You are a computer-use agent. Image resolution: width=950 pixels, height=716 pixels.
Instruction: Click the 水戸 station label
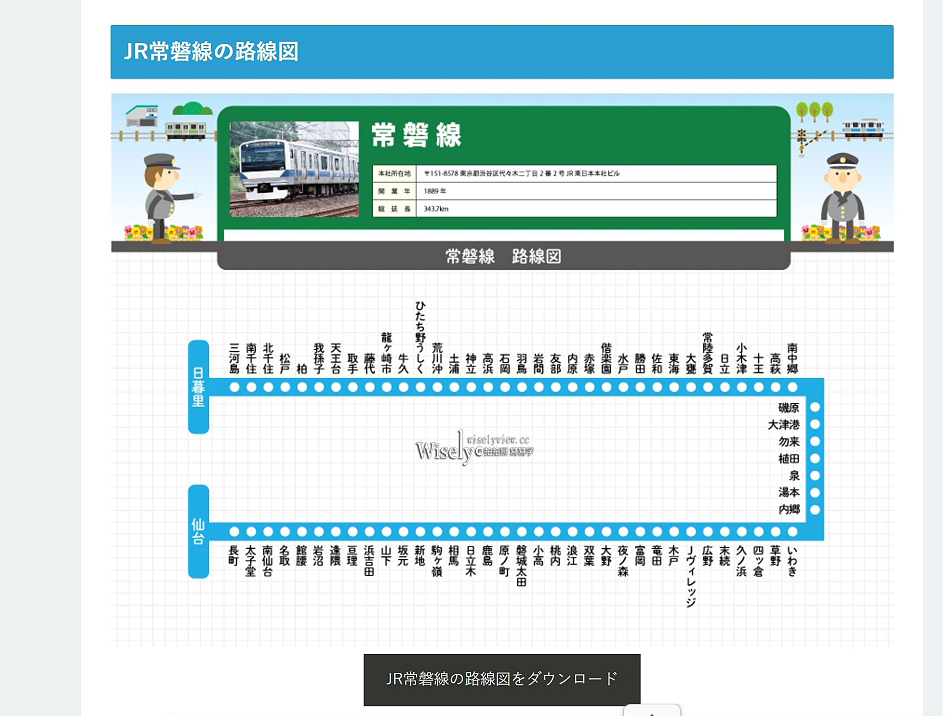(x=623, y=364)
